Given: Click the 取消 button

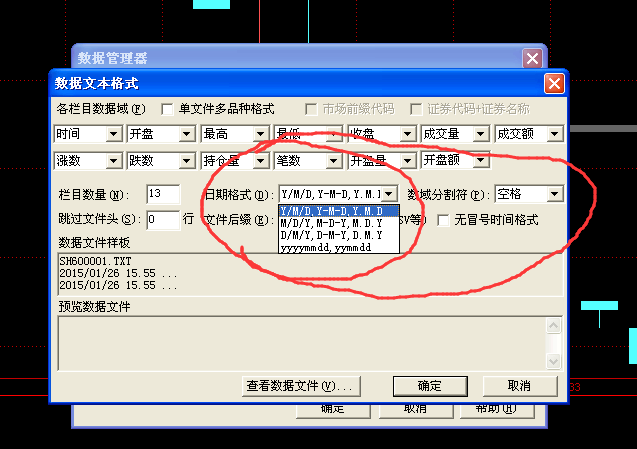Looking at the screenshot, I should pos(520,386).
